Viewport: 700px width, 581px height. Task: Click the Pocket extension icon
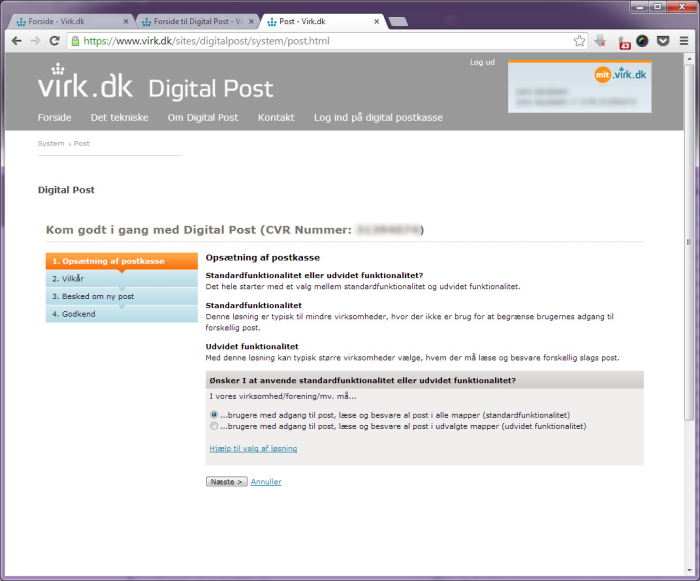coord(663,41)
